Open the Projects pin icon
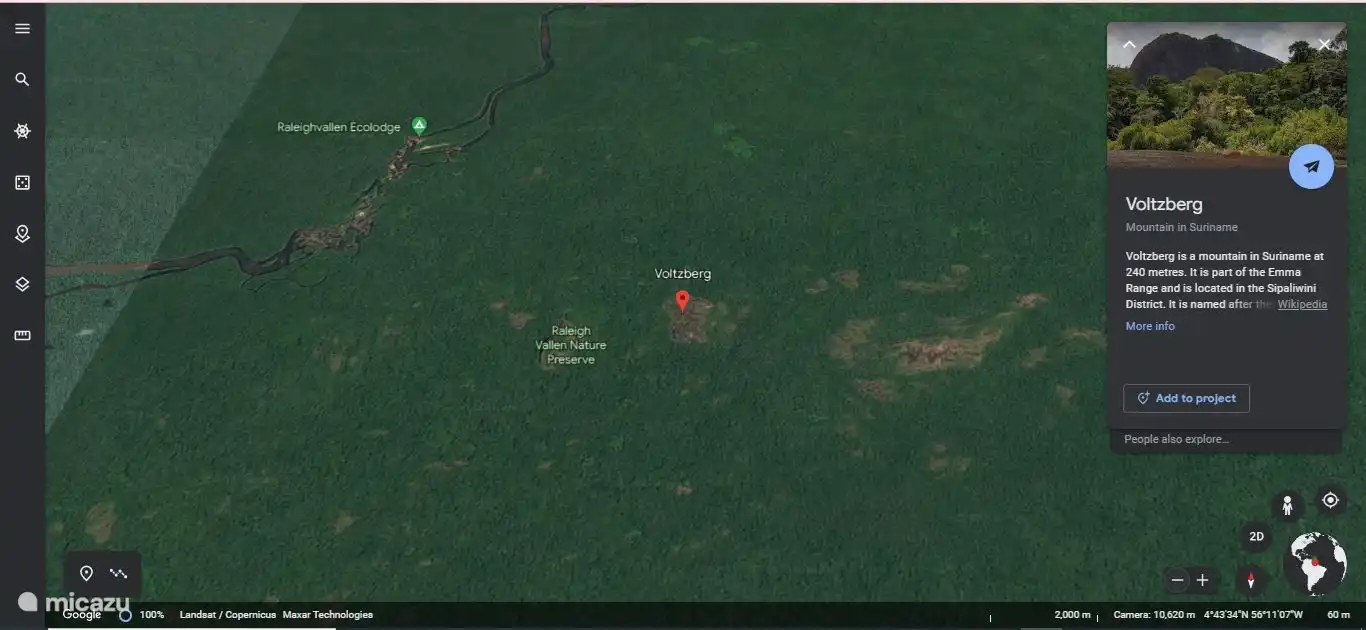Image resolution: width=1366 pixels, height=630 pixels. (x=22, y=233)
